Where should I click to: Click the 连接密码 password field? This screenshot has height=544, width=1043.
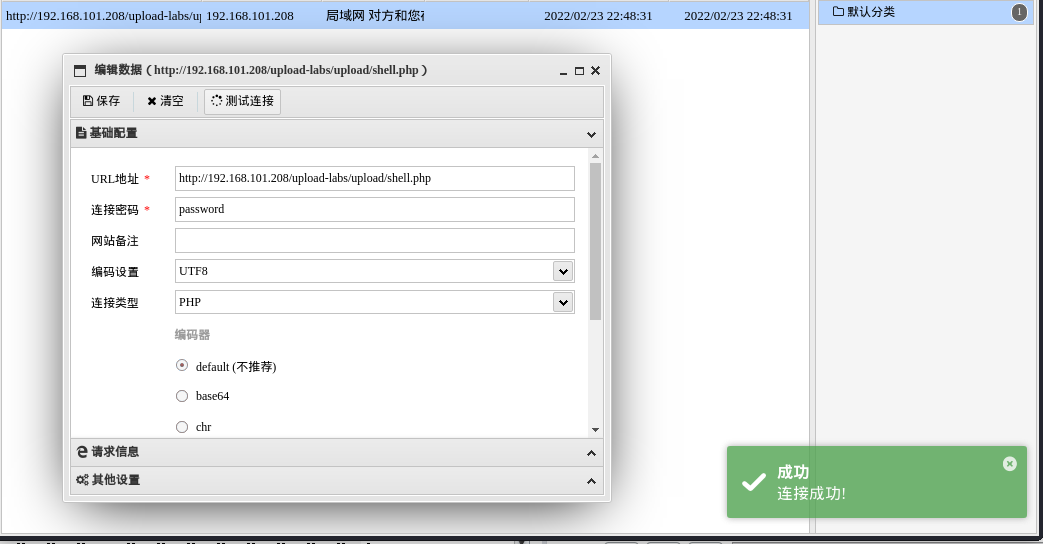[374, 209]
